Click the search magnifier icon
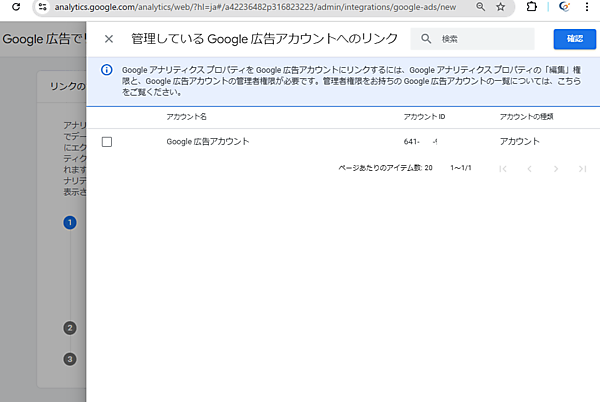The height and width of the screenshot is (402, 600). pos(427,40)
